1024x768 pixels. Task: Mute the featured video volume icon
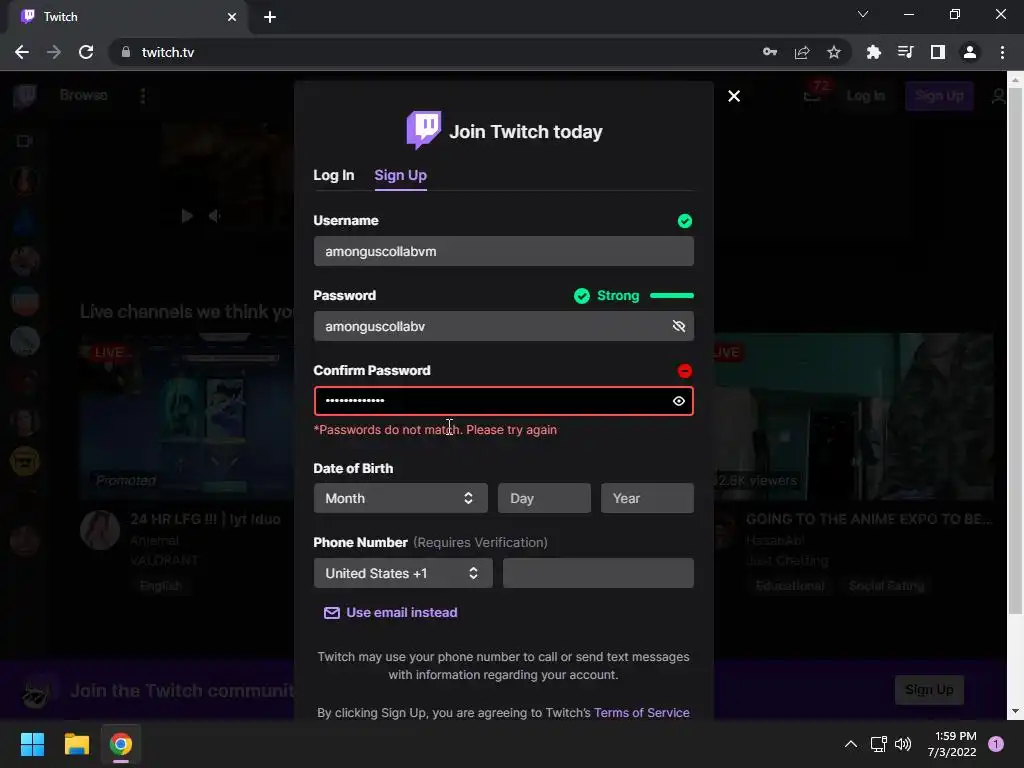[215, 216]
